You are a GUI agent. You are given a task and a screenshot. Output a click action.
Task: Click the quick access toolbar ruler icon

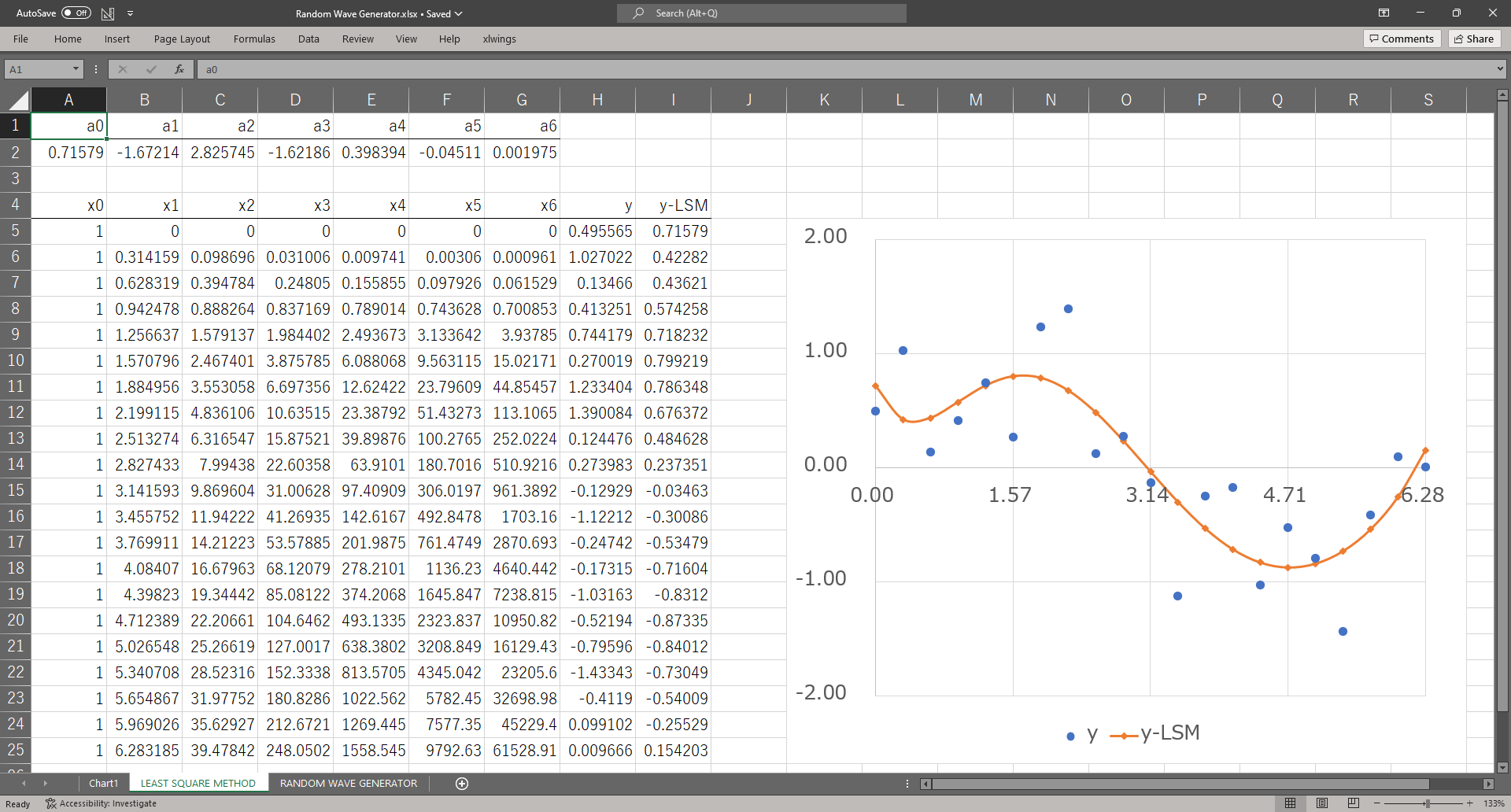[108, 13]
